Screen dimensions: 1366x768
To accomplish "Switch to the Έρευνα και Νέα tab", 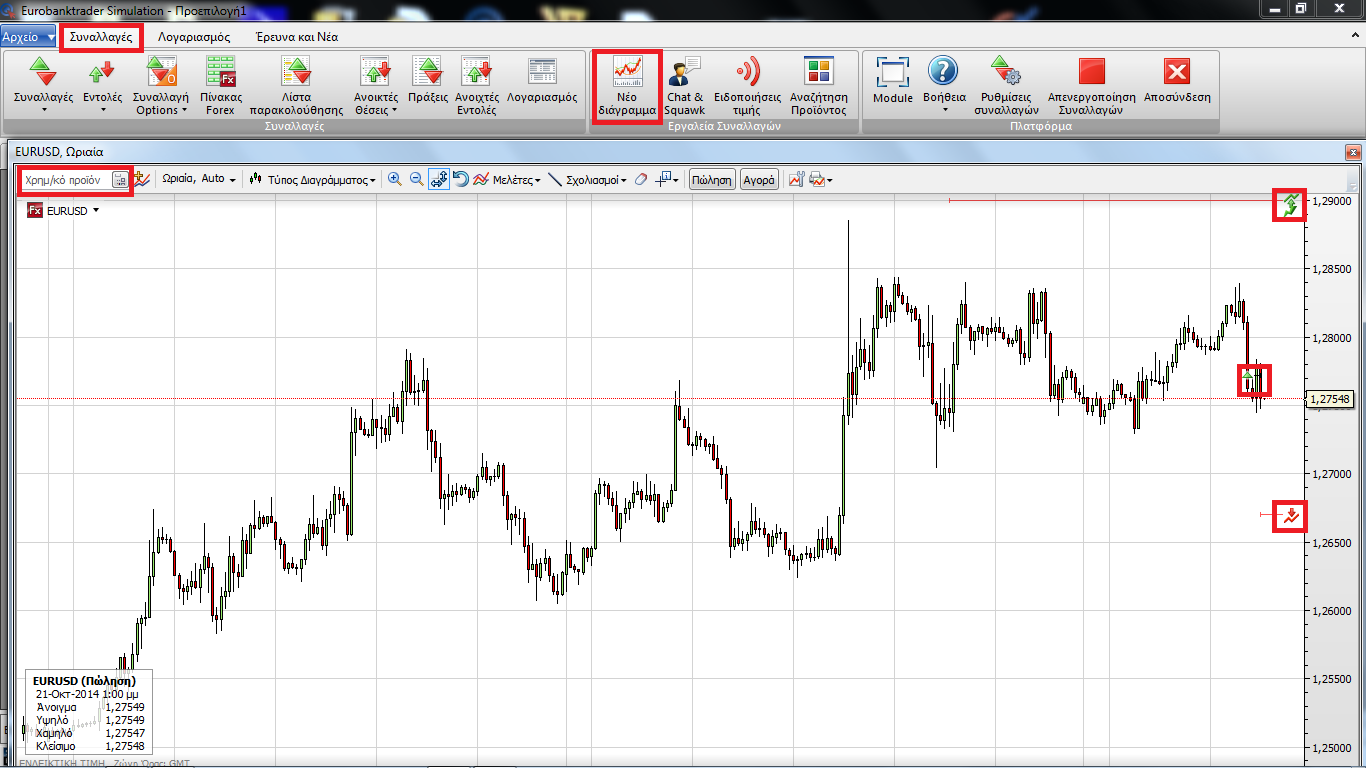I will pyautogui.click(x=295, y=37).
